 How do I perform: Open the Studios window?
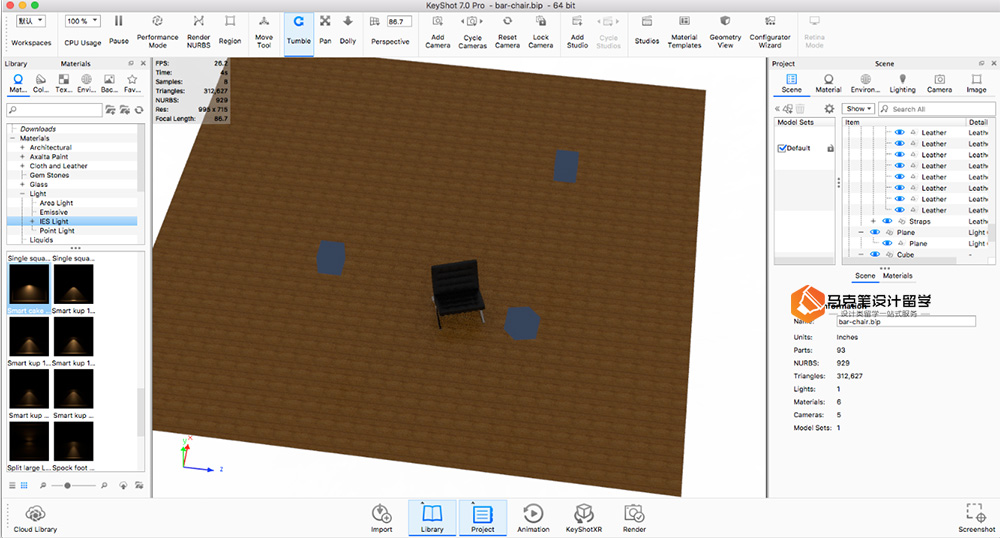click(647, 29)
